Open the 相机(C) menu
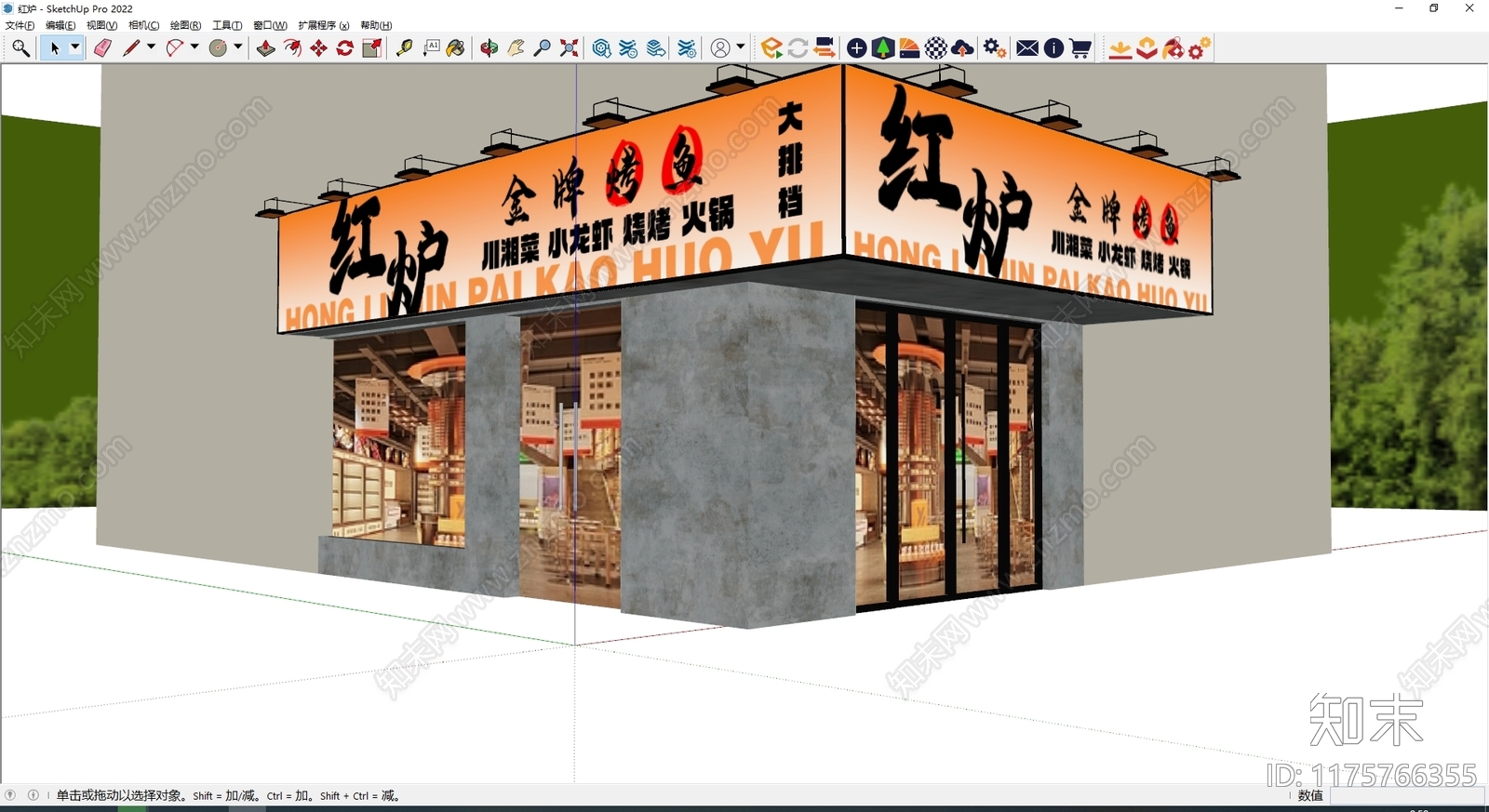 (143, 25)
